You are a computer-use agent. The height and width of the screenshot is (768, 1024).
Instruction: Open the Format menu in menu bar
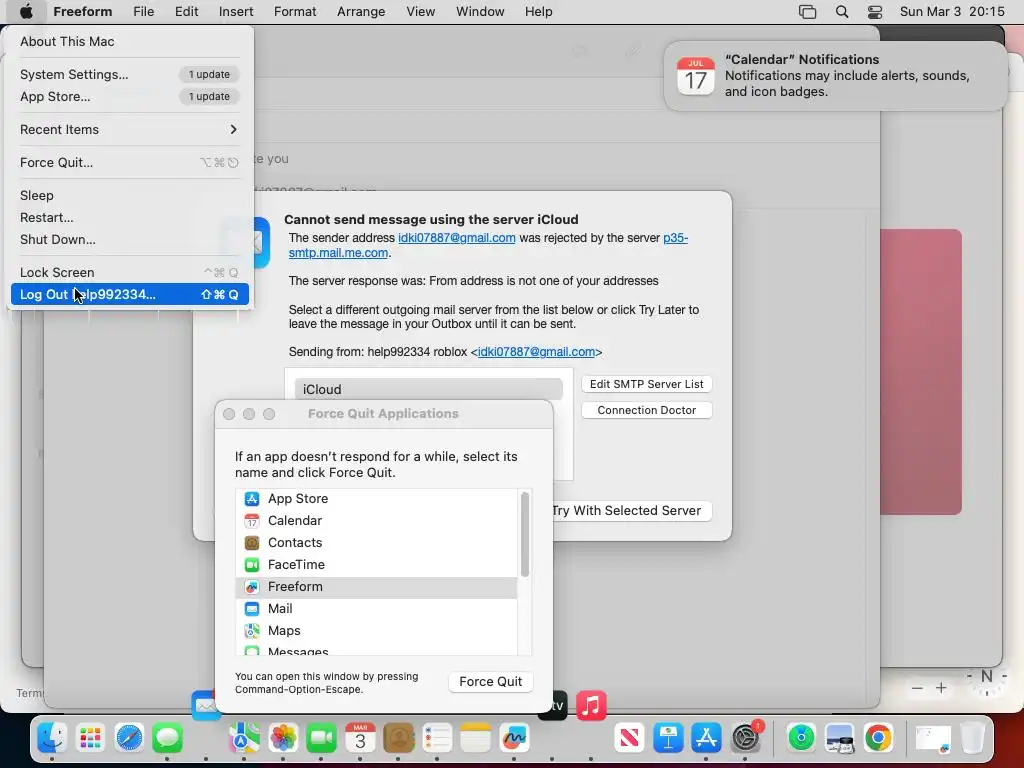(295, 12)
